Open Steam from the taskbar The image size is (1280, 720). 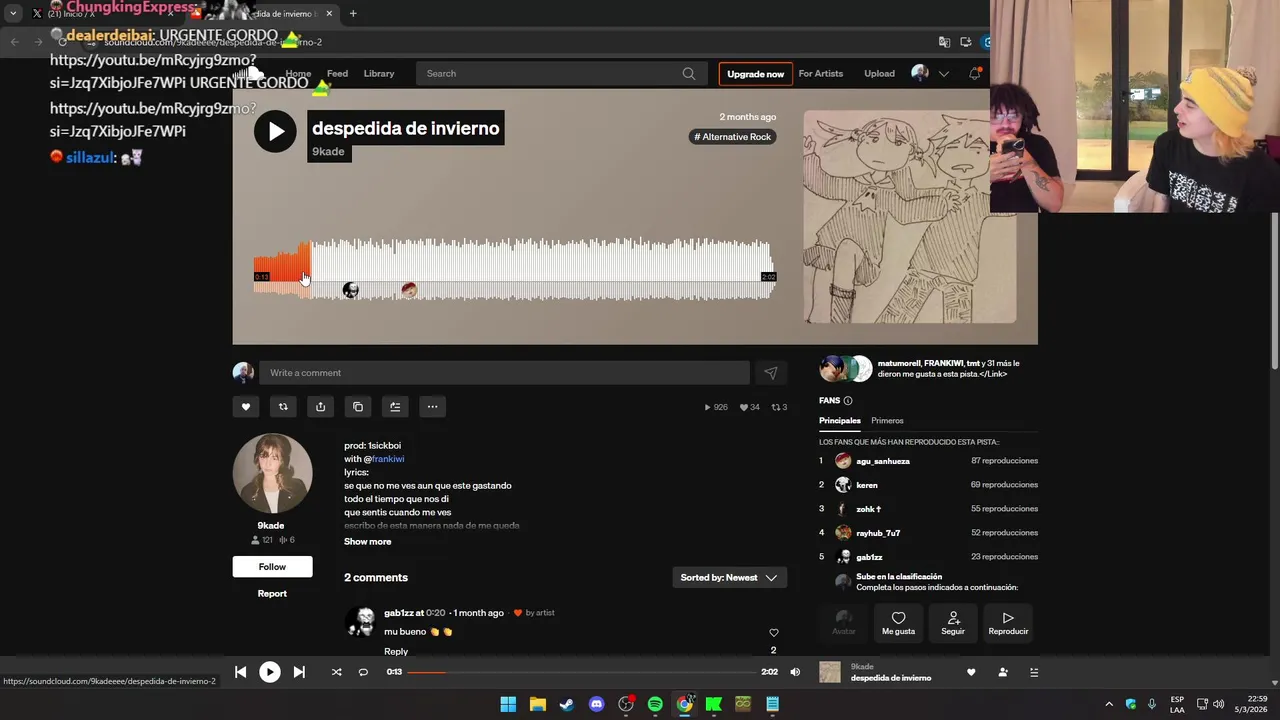(x=567, y=704)
